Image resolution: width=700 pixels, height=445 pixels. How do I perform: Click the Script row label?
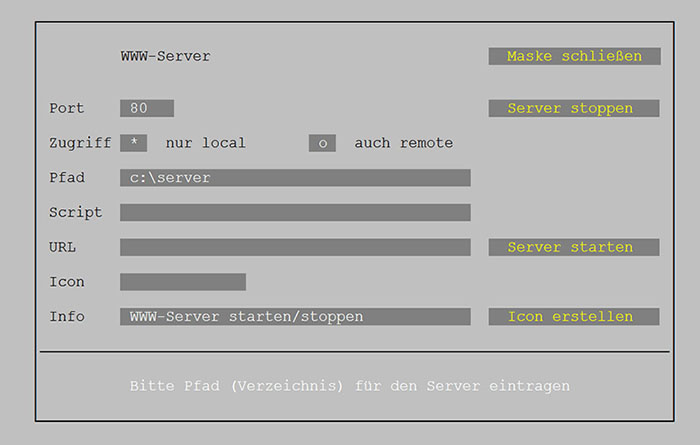[76, 212]
